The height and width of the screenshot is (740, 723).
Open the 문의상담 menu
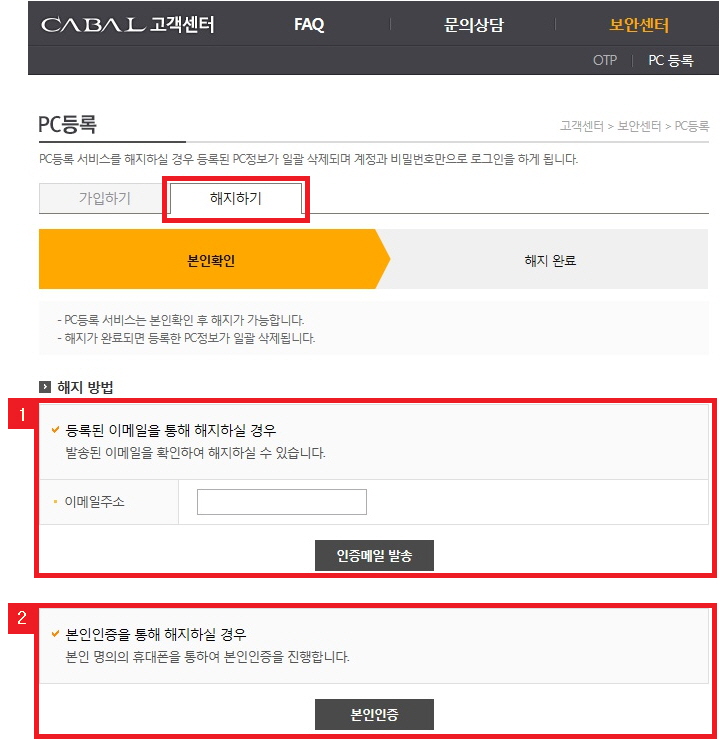click(474, 25)
